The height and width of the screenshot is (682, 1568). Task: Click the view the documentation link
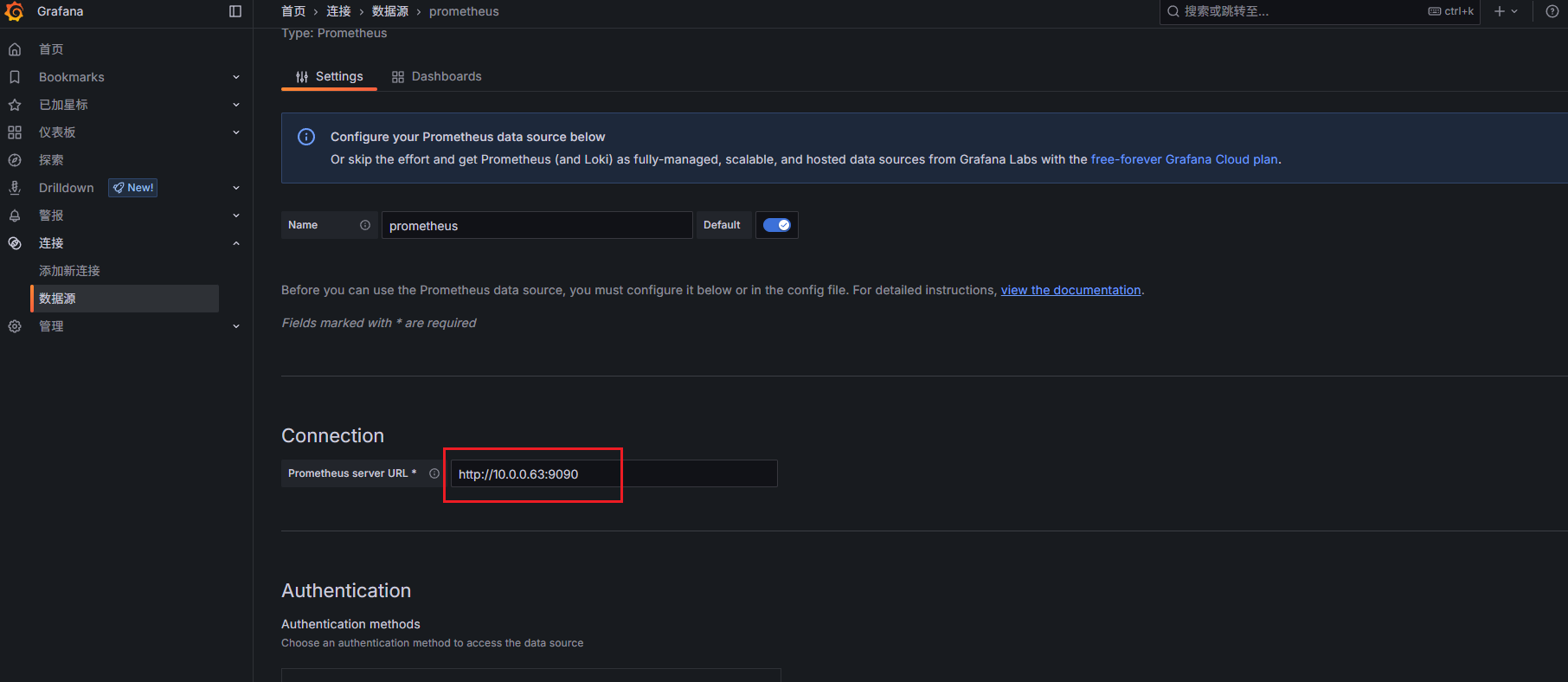[1070, 290]
